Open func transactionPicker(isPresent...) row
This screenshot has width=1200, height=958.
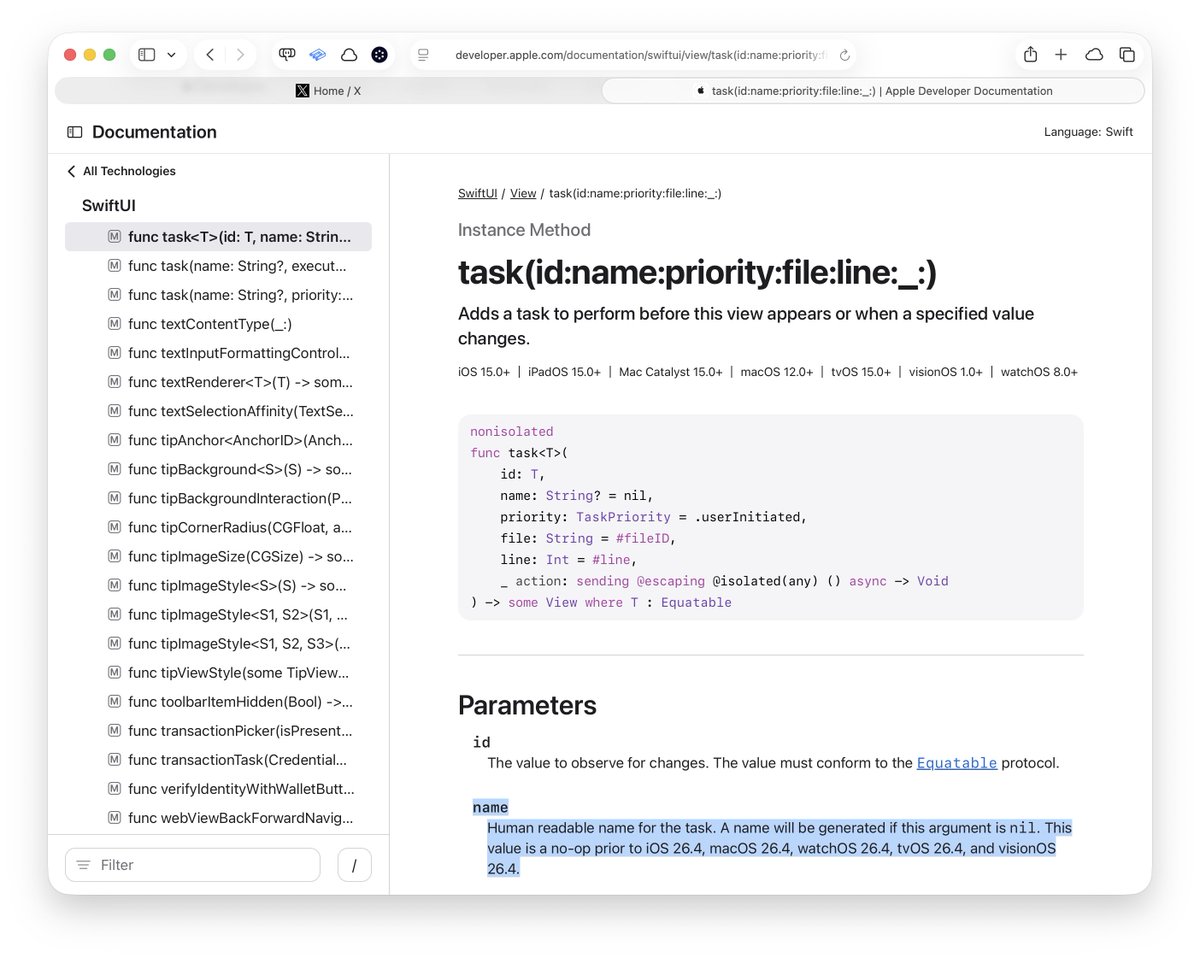pos(218,730)
